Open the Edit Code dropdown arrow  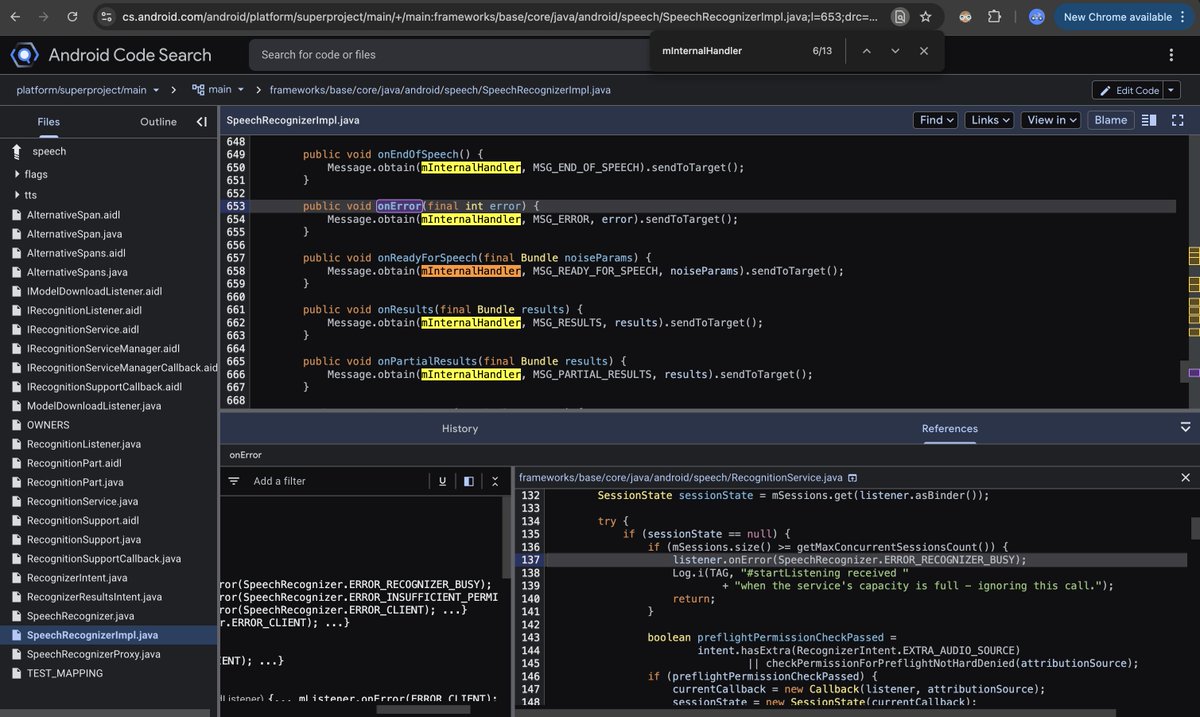1172,90
